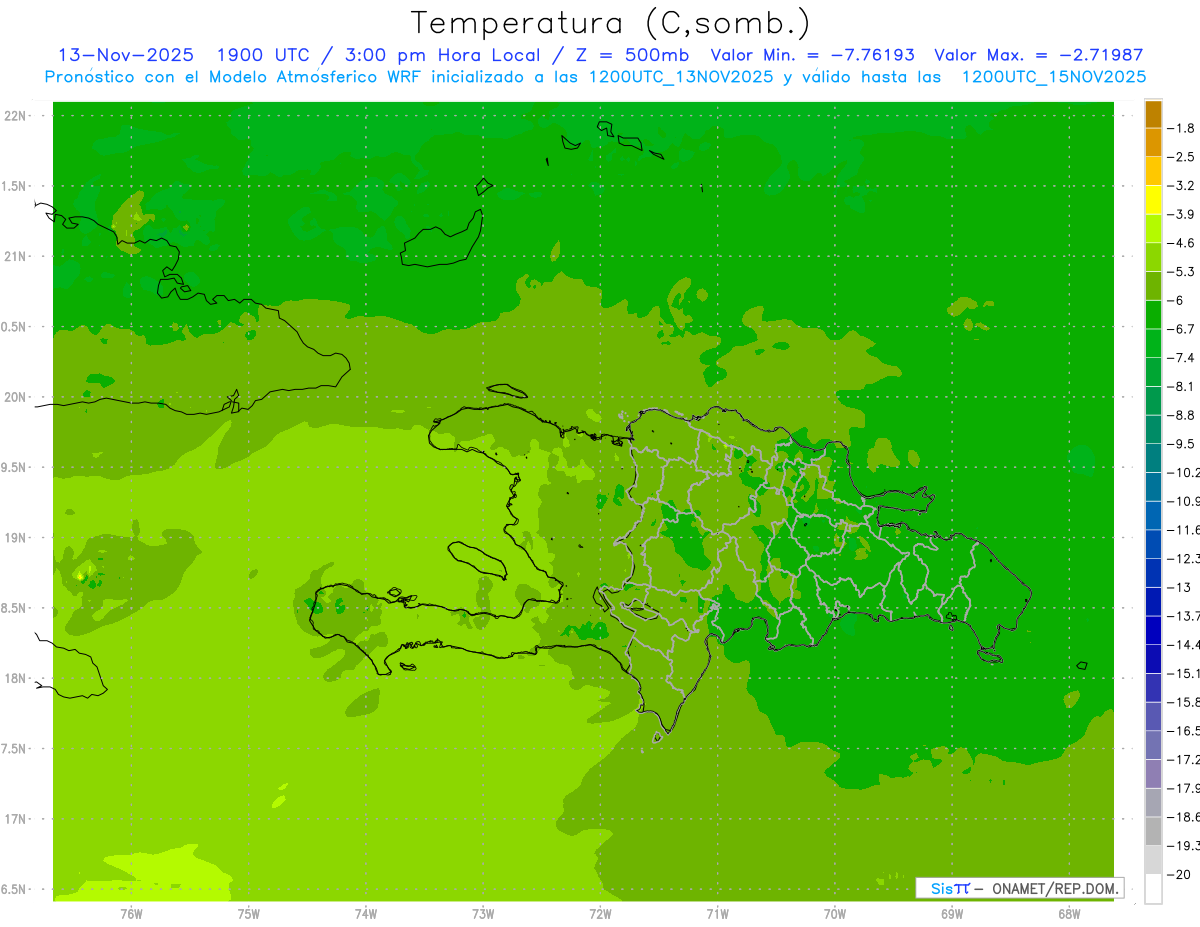Click the '19N' latitude label
Viewport: 1200px width, 927px height.
[x=17, y=538]
